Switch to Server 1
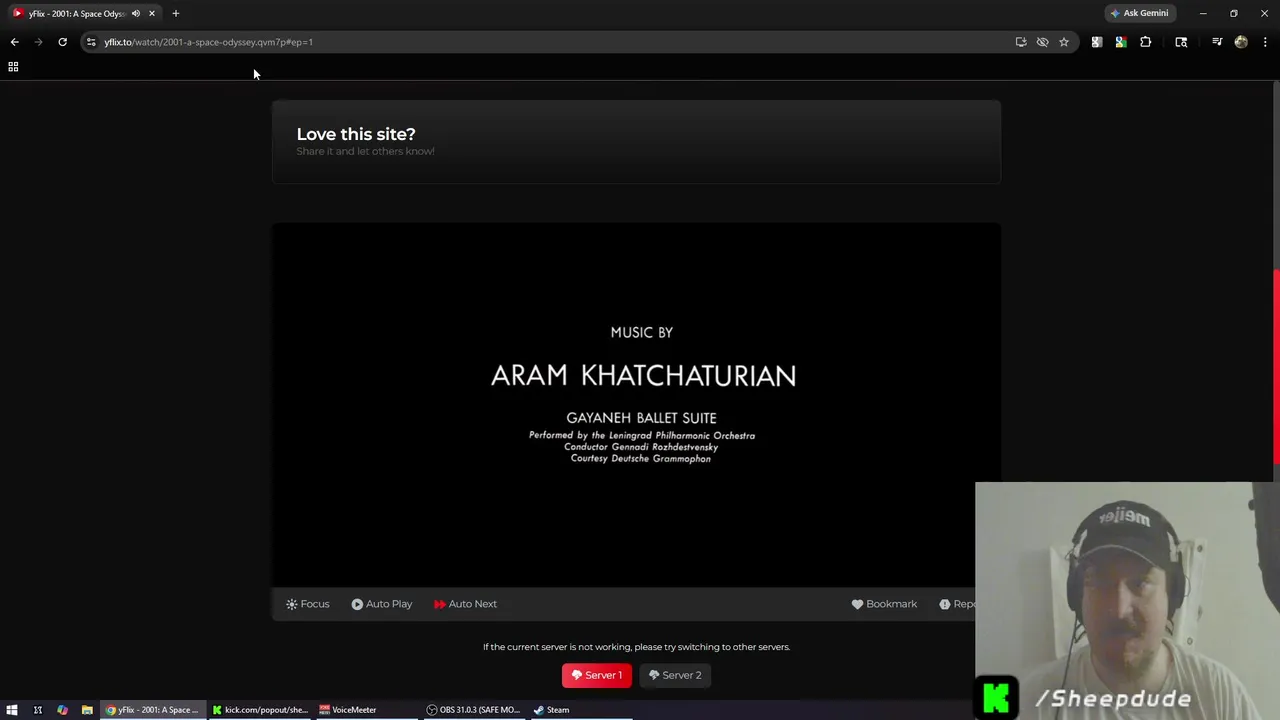This screenshot has width=1280, height=720. tap(597, 675)
